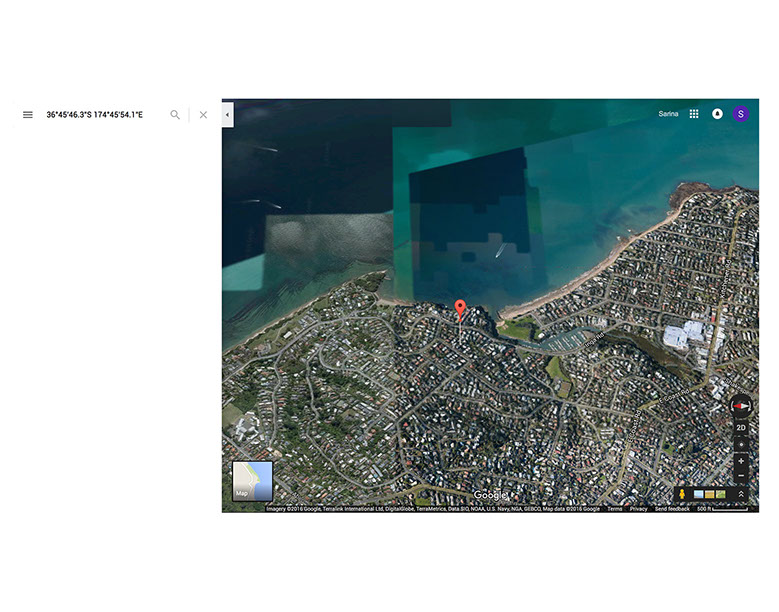Open the purple S account avatar

click(x=741, y=114)
